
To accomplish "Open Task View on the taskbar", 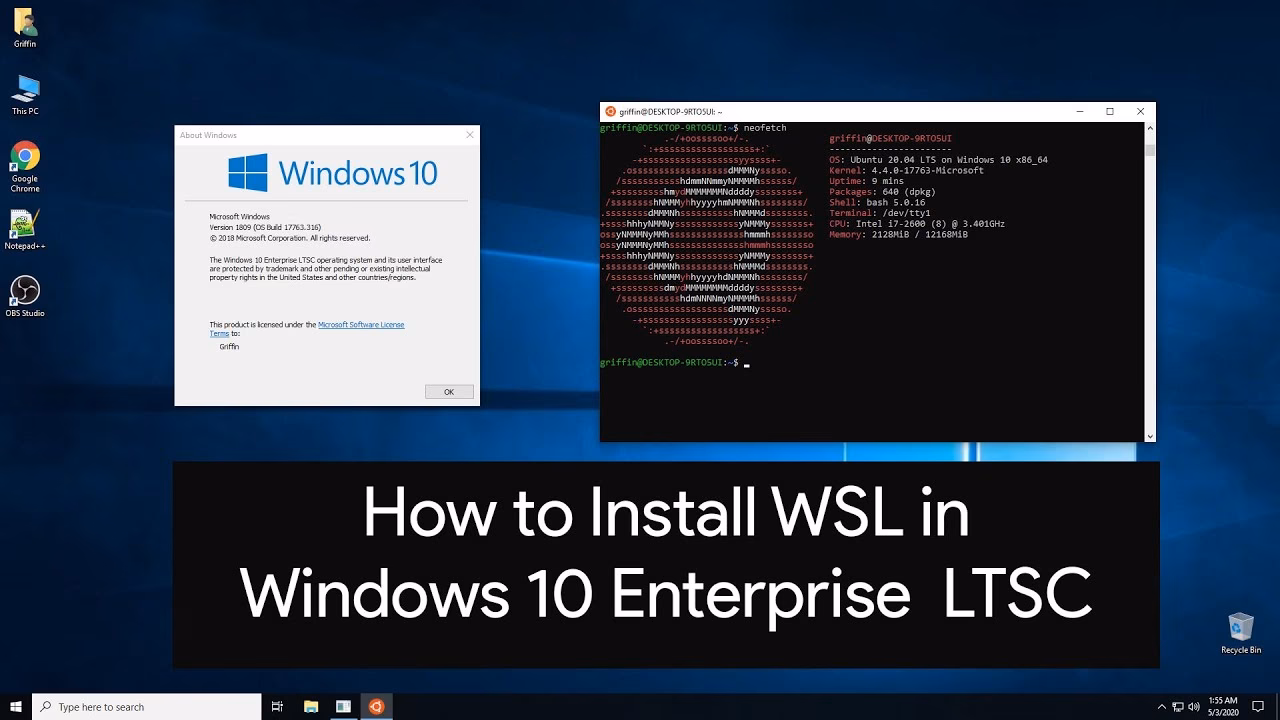I will point(278,707).
